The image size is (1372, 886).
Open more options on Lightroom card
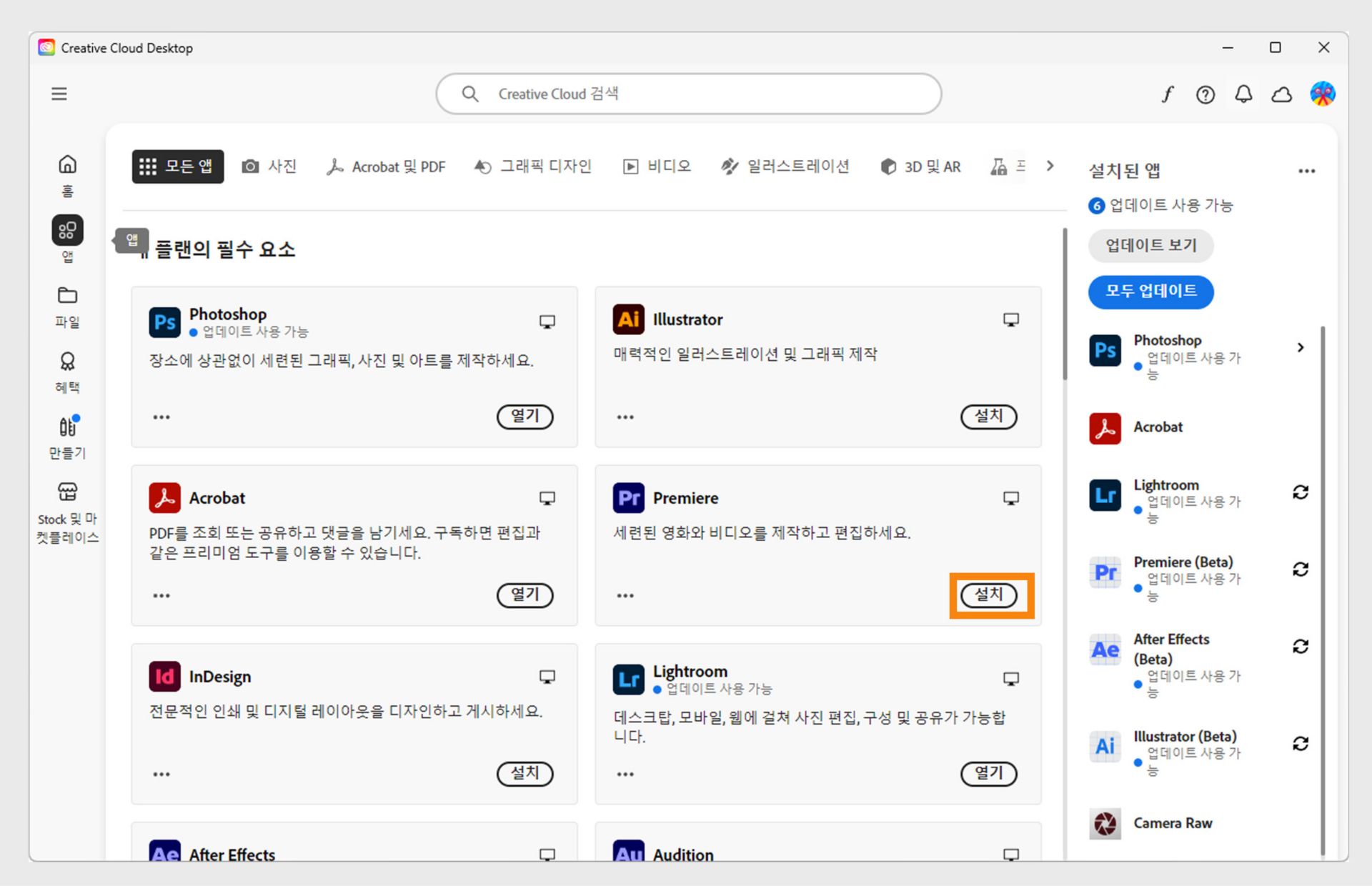click(625, 775)
